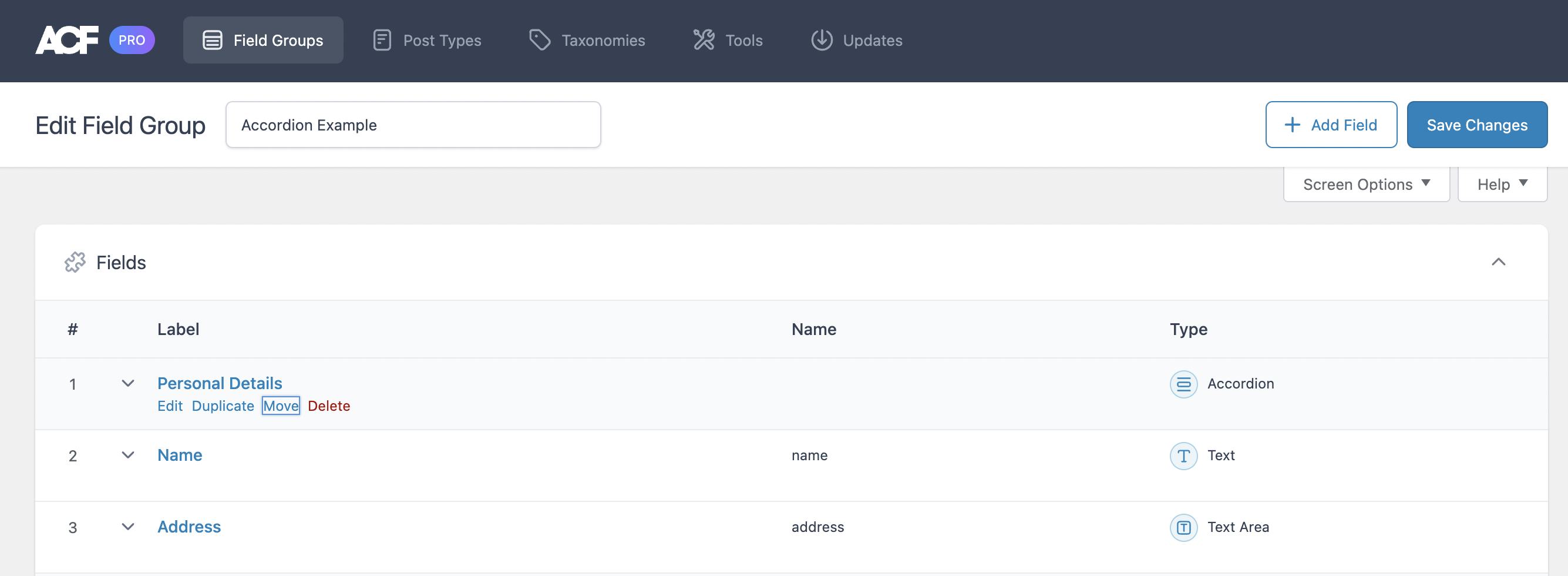Click the Text type icon
The height and width of the screenshot is (576, 1568).
(1183, 456)
